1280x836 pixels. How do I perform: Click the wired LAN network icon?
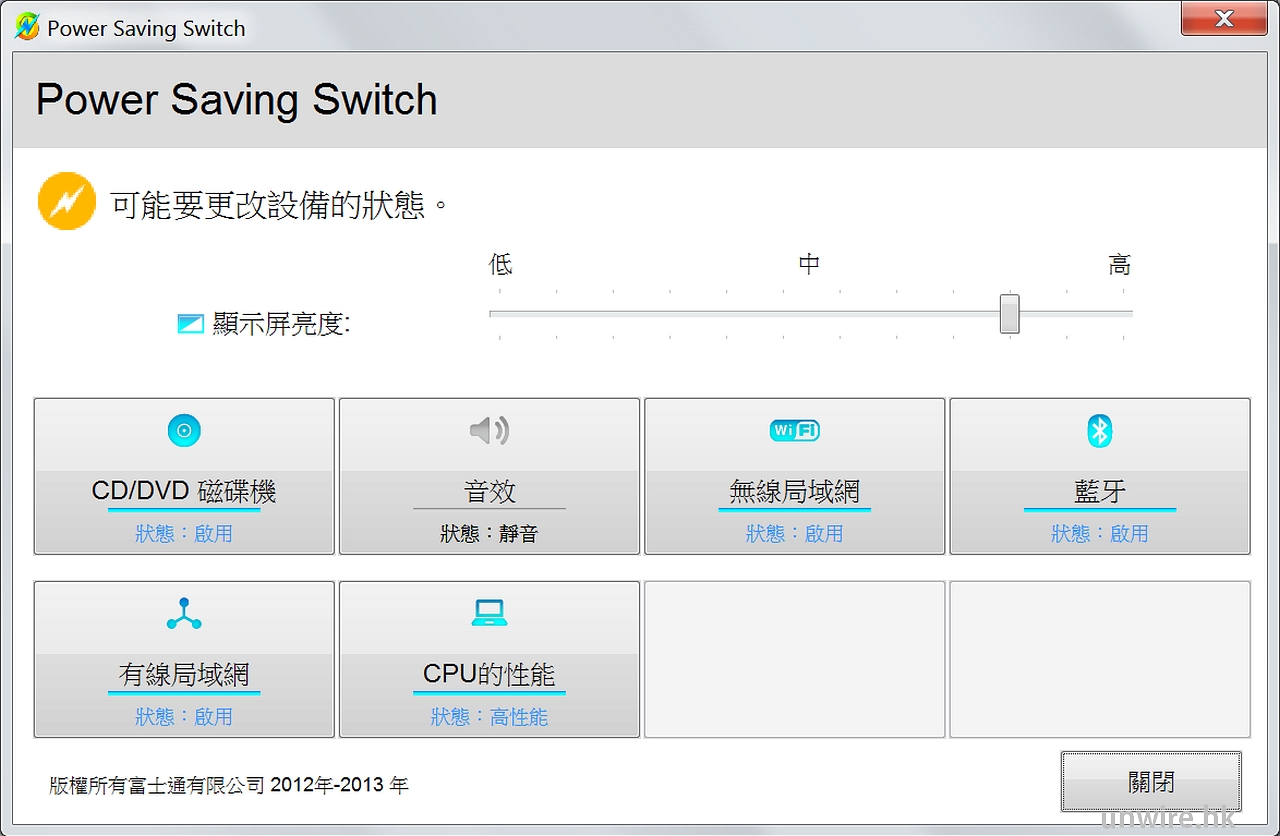click(184, 613)
